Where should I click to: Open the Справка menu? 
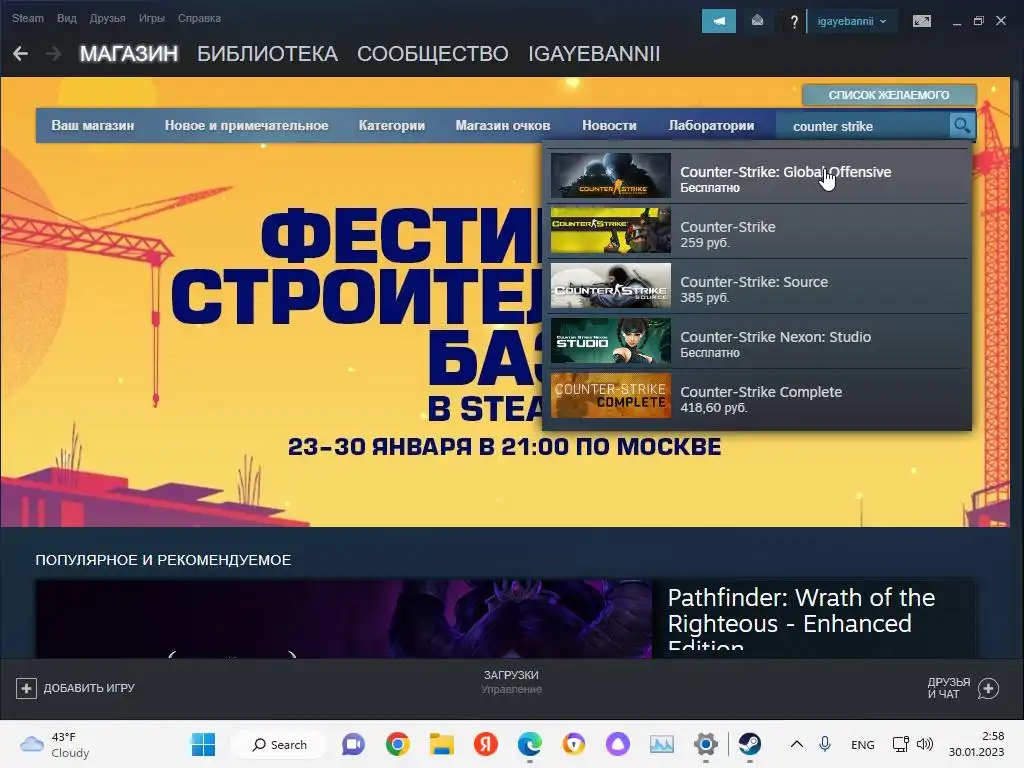point(199,18)
